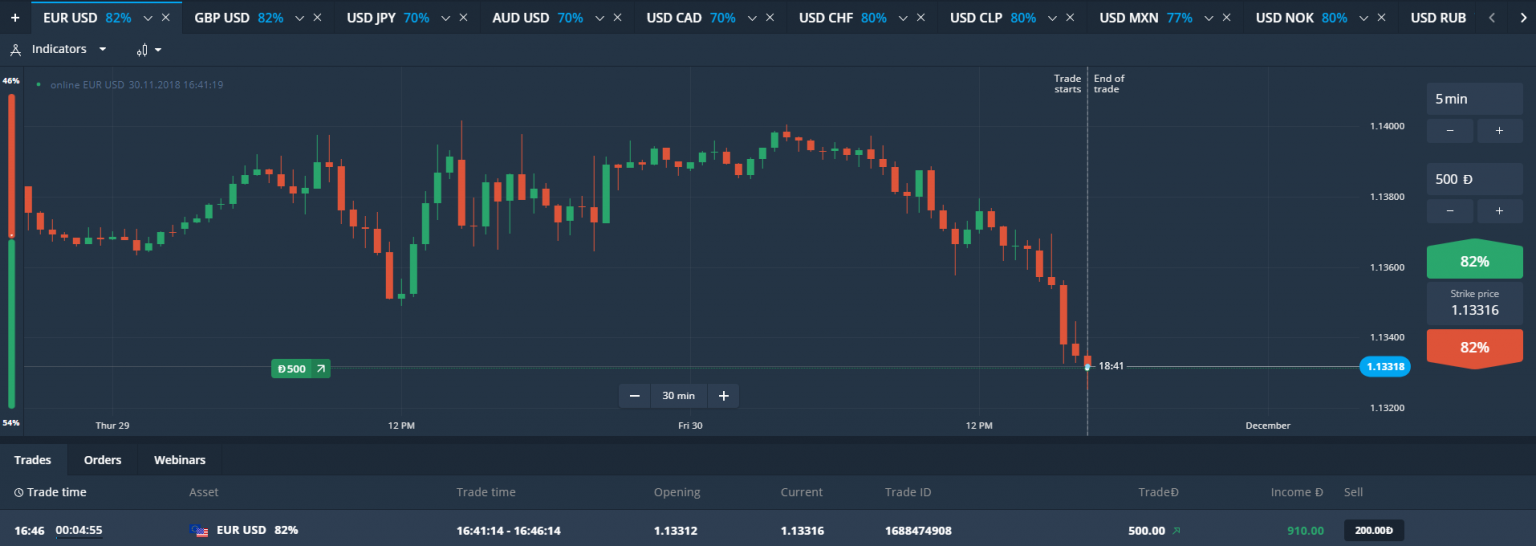This screenshot has width=1536, height=546.
Task: Increase the 5 min trade duration
Action: point(1499,130)
